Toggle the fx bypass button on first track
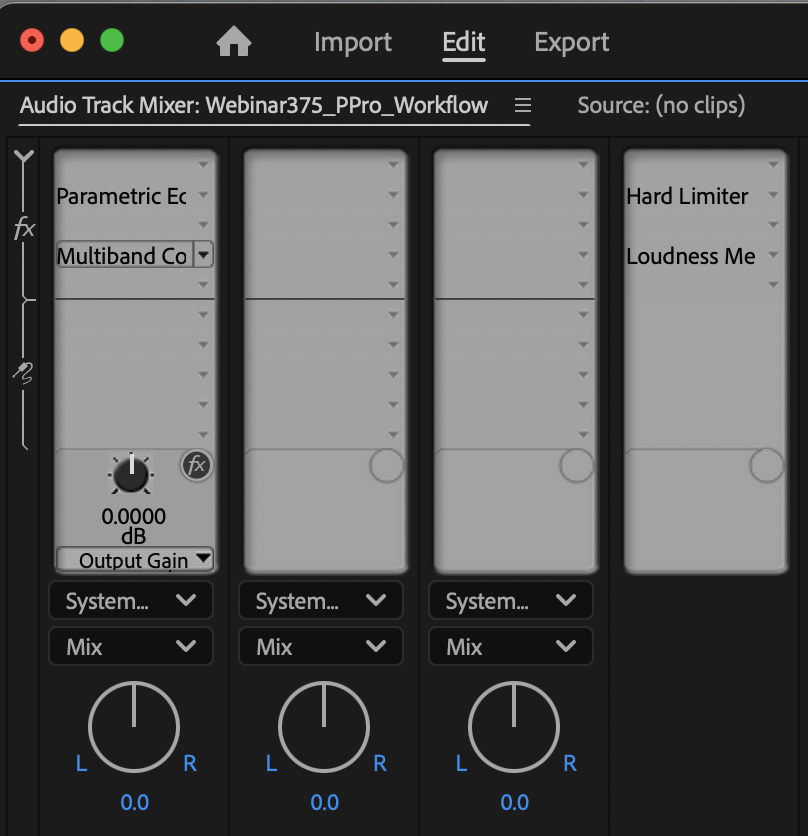This screenshot has height=836, width=808. point(197,465)
